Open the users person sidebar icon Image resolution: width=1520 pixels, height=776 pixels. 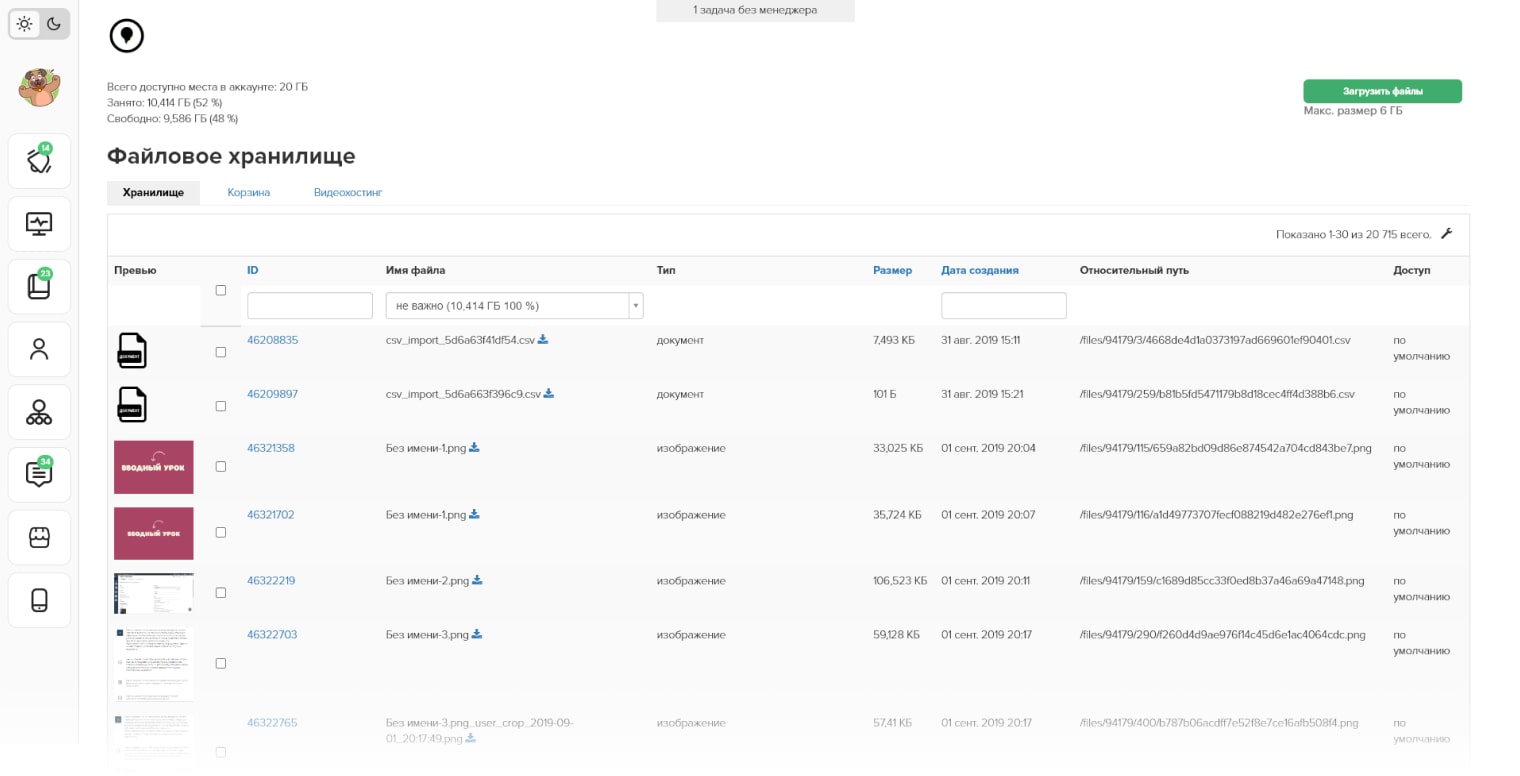pyautogui.click(x=39, y=349)
